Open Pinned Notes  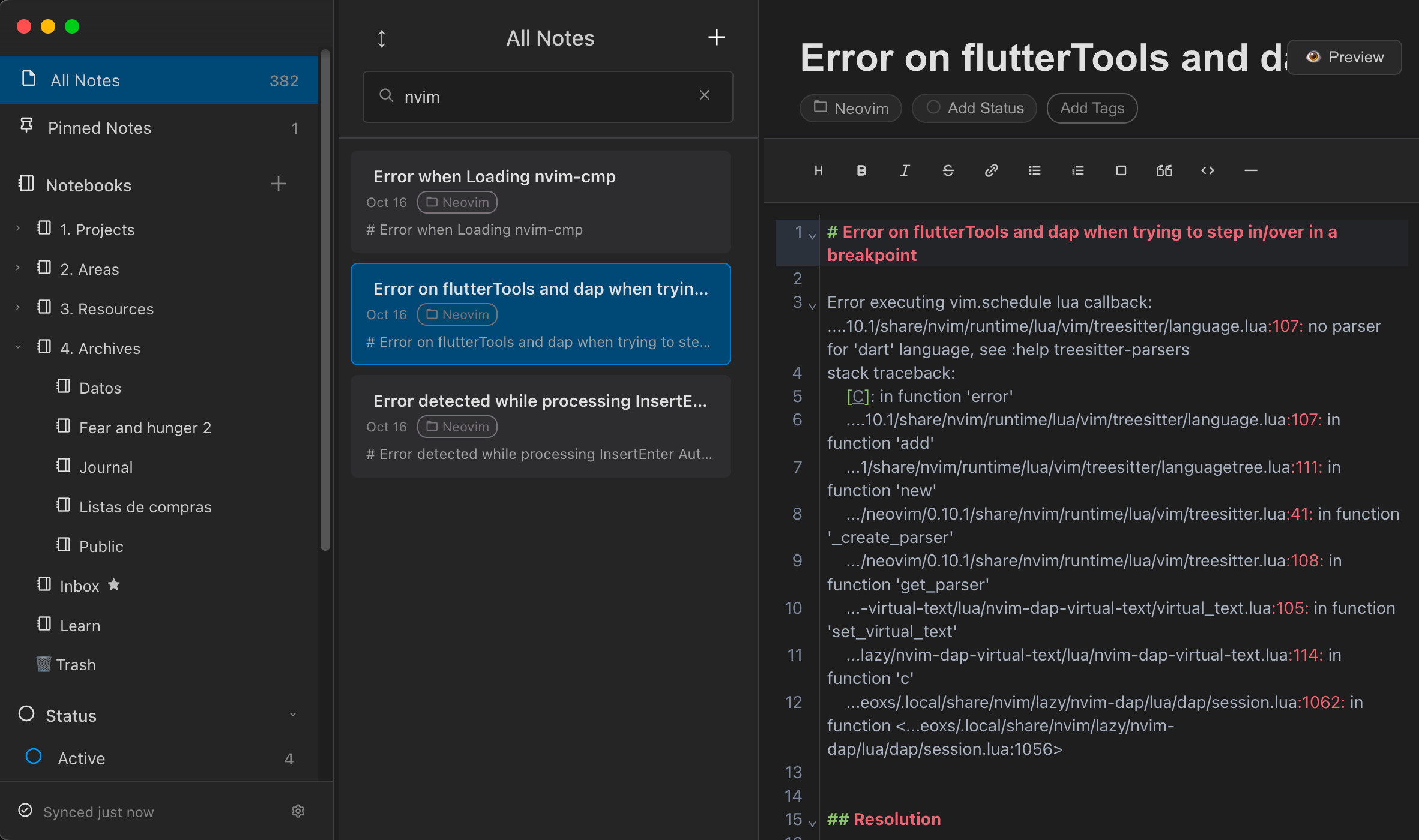(159, 128)
